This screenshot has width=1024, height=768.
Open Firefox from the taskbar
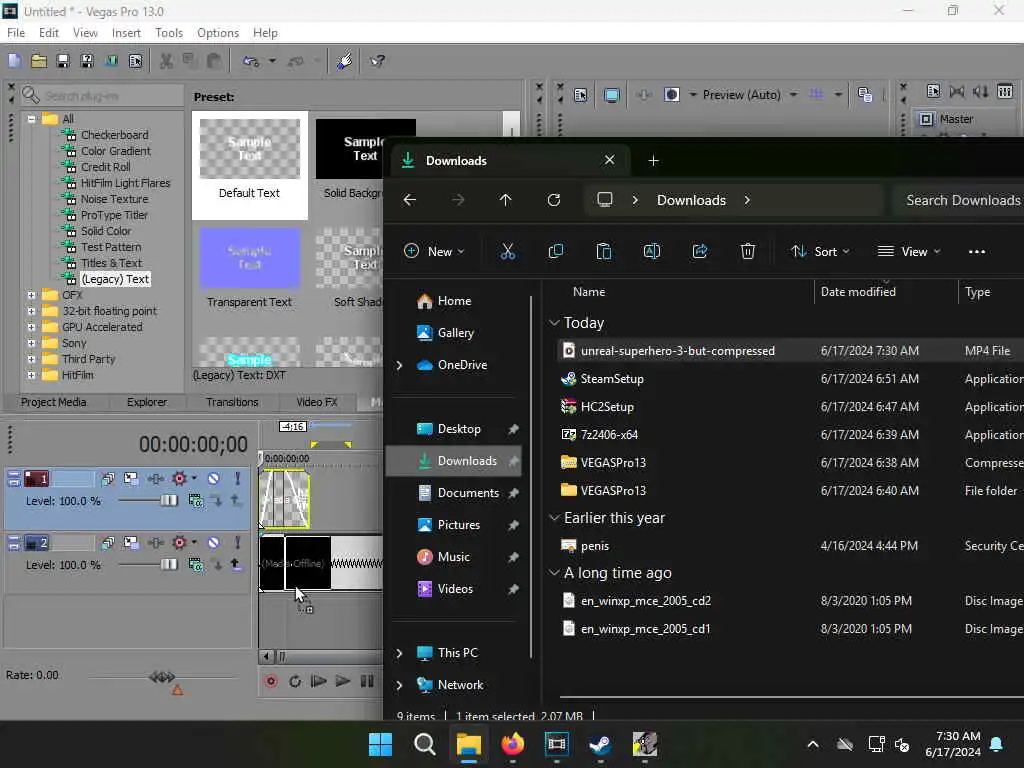pyautogui.click(x=513, y=744)
